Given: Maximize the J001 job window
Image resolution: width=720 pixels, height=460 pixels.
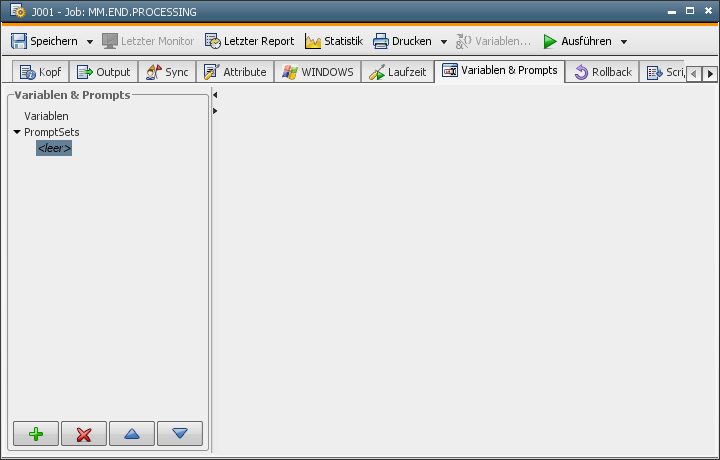Looking at the screenshot, I should (690, 11).
